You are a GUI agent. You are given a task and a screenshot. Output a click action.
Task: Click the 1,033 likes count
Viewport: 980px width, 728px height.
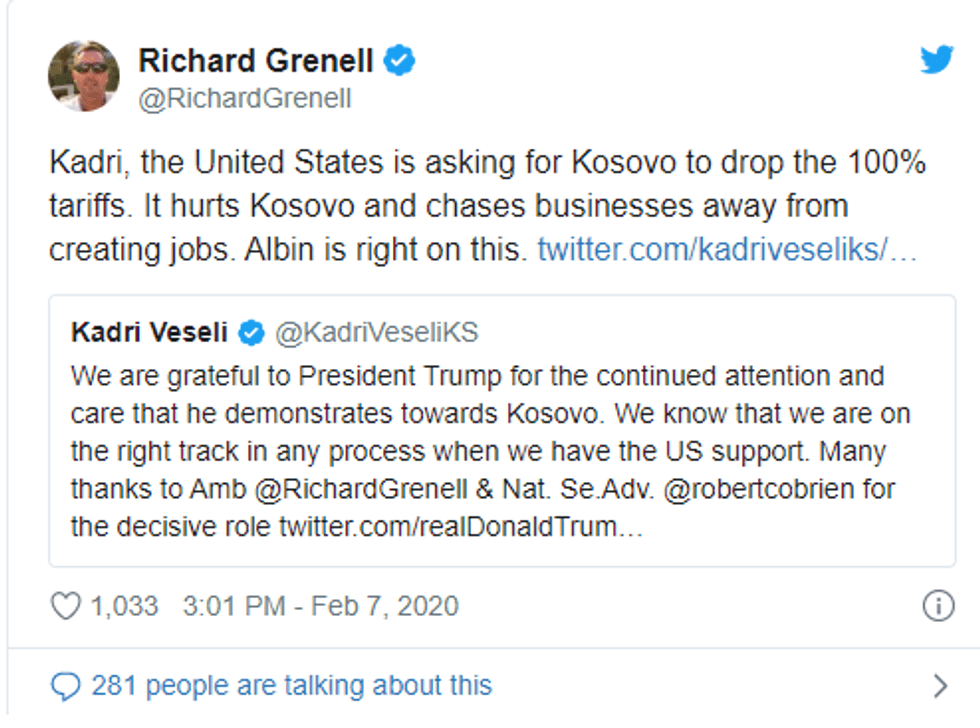coord(124,606)
